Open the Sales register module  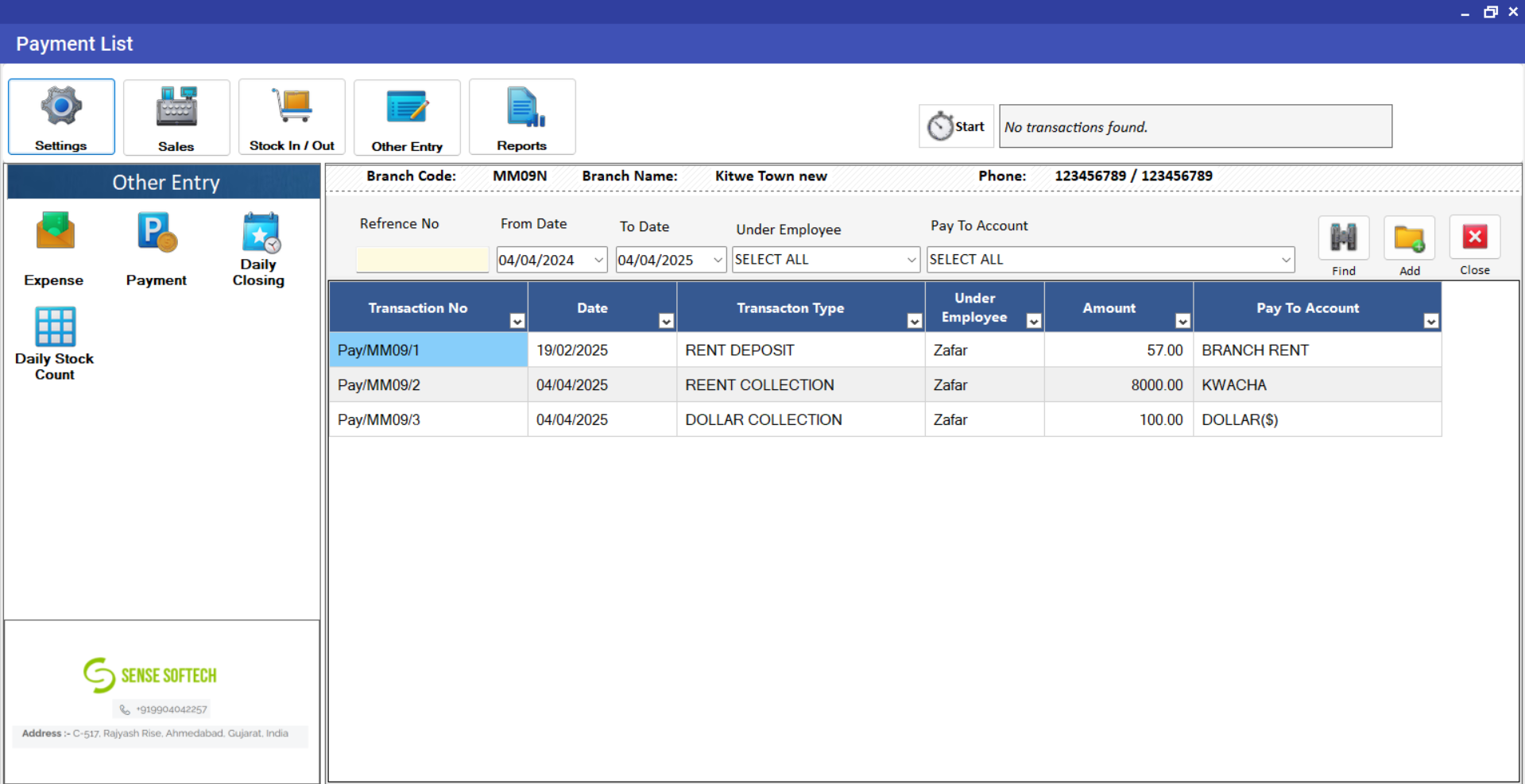[176, 117]
